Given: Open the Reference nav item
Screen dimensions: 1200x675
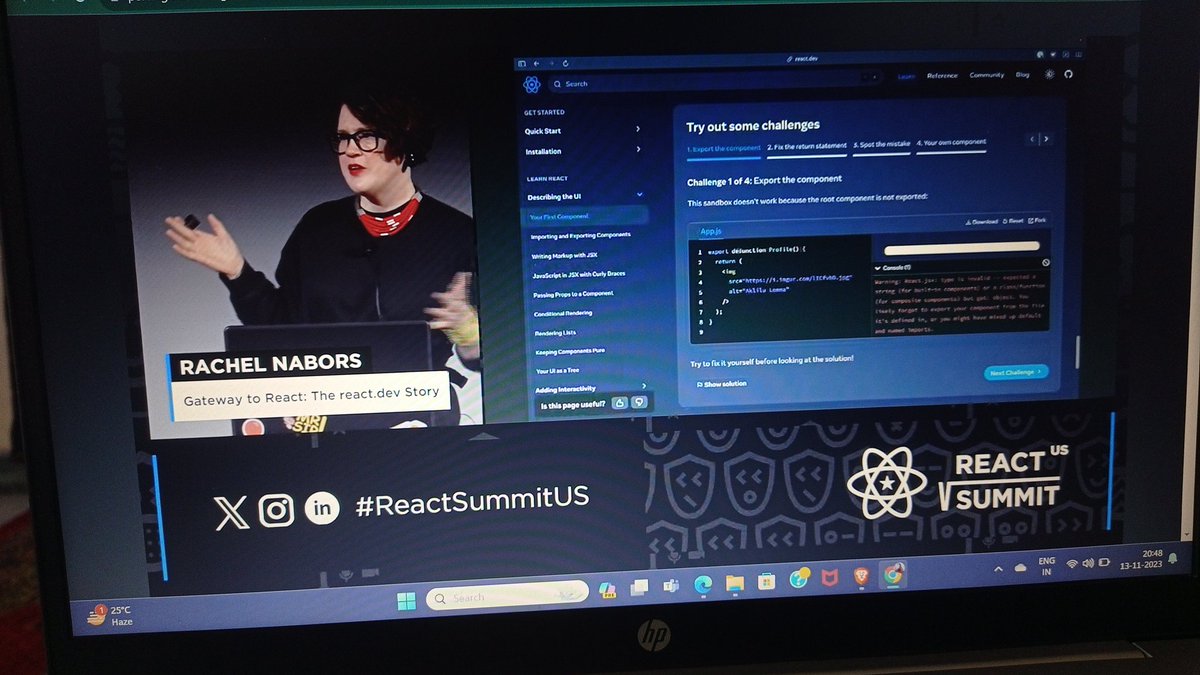Looking at the screenshot, I should pyautogui.click(x=942, y=75).
